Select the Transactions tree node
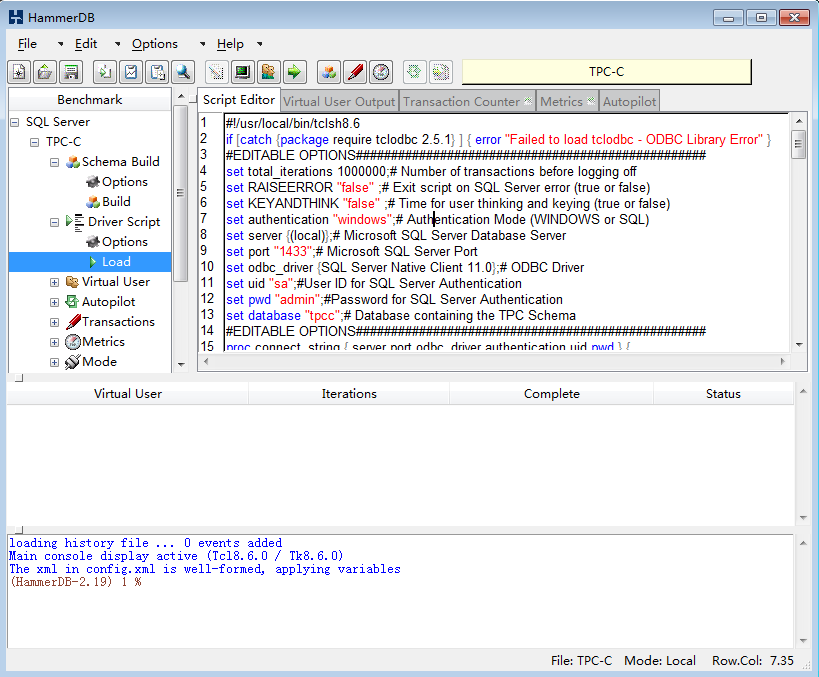Viewport: 819px width, 677px height. pos(118,322)
